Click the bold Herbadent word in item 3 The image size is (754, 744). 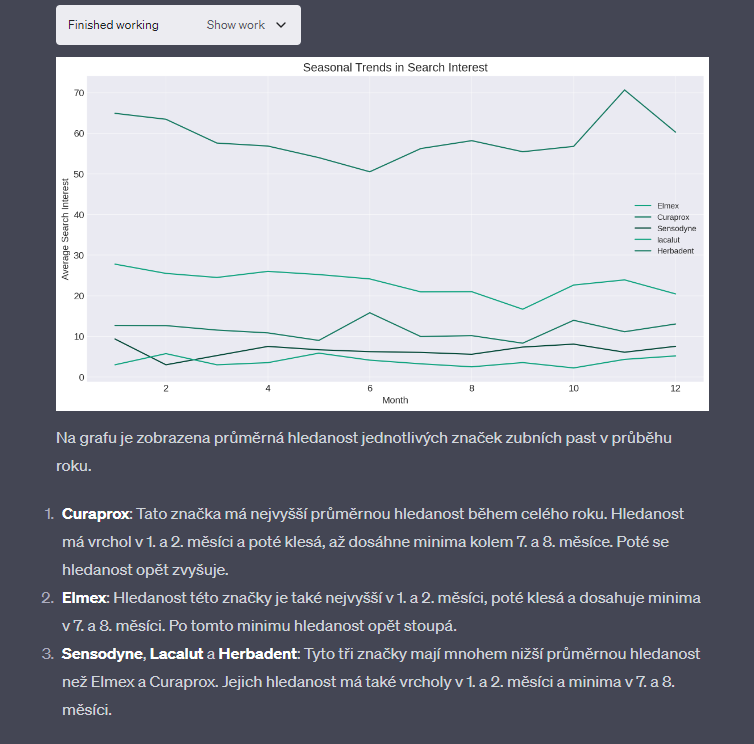[x=258, y=654]
